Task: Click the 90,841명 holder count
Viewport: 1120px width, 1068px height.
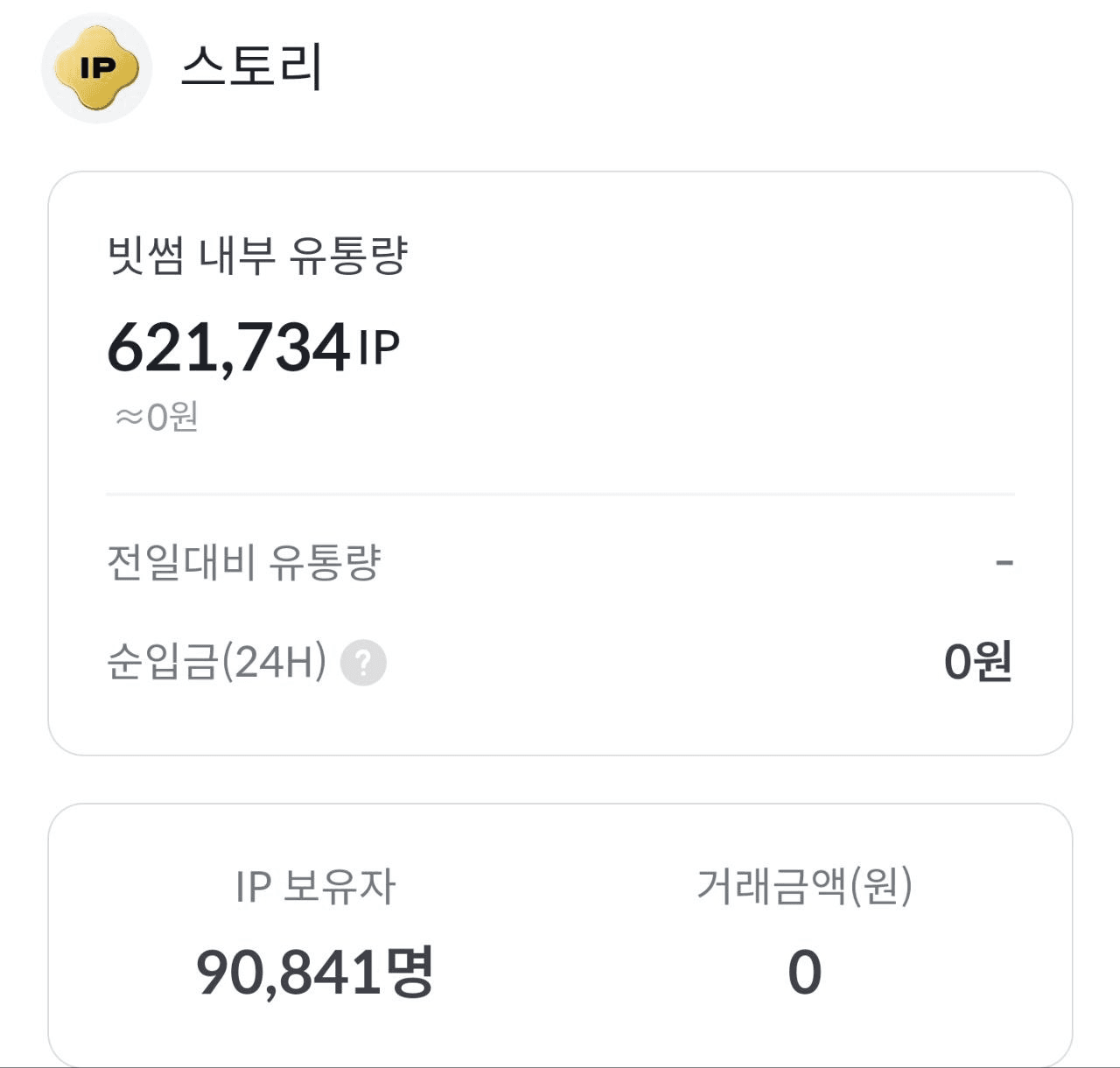Action: pyautogui.click(x=315, y=972)
